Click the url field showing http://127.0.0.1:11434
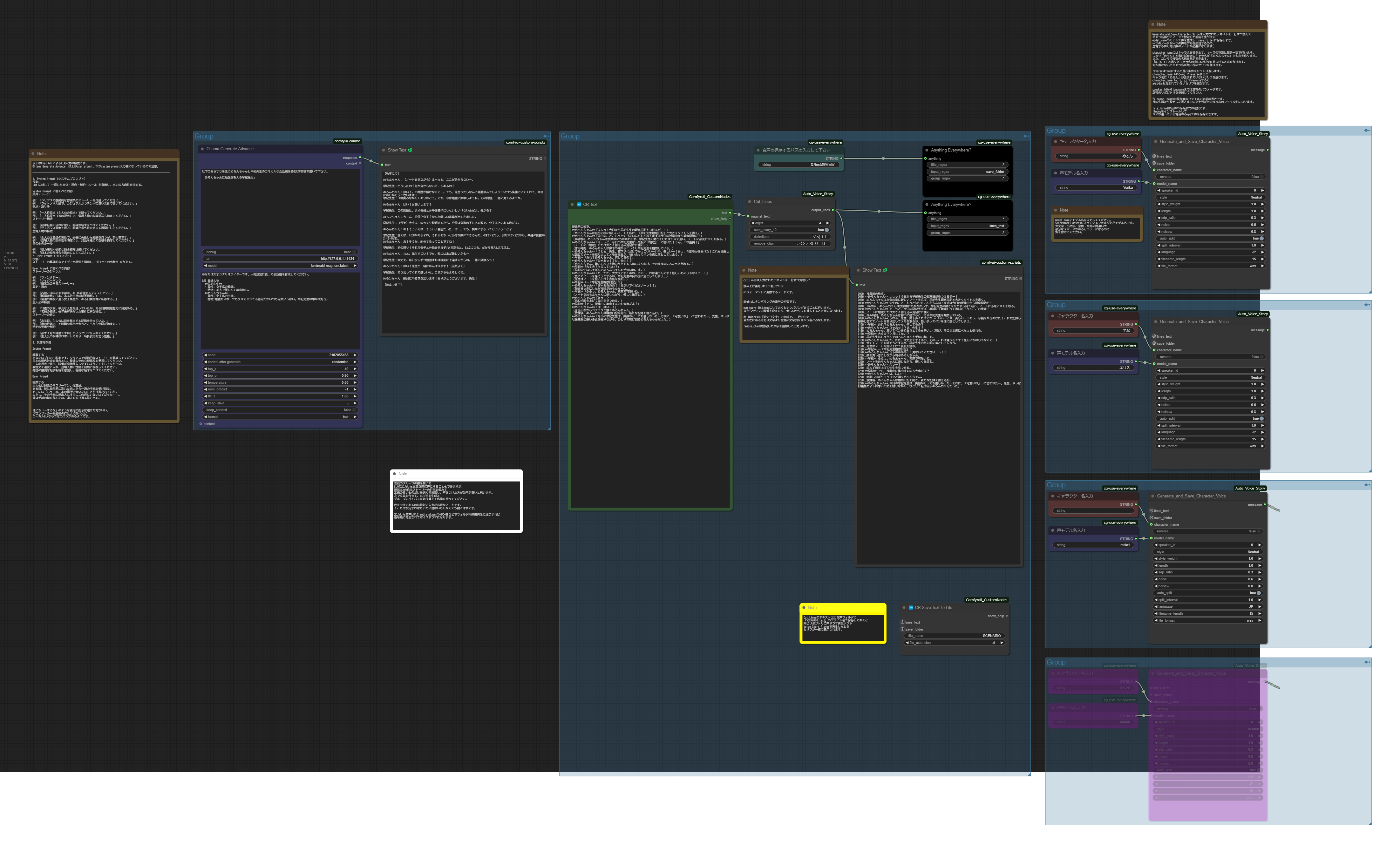The width and height of the screenshot is (1400, 858). point(281,259)
